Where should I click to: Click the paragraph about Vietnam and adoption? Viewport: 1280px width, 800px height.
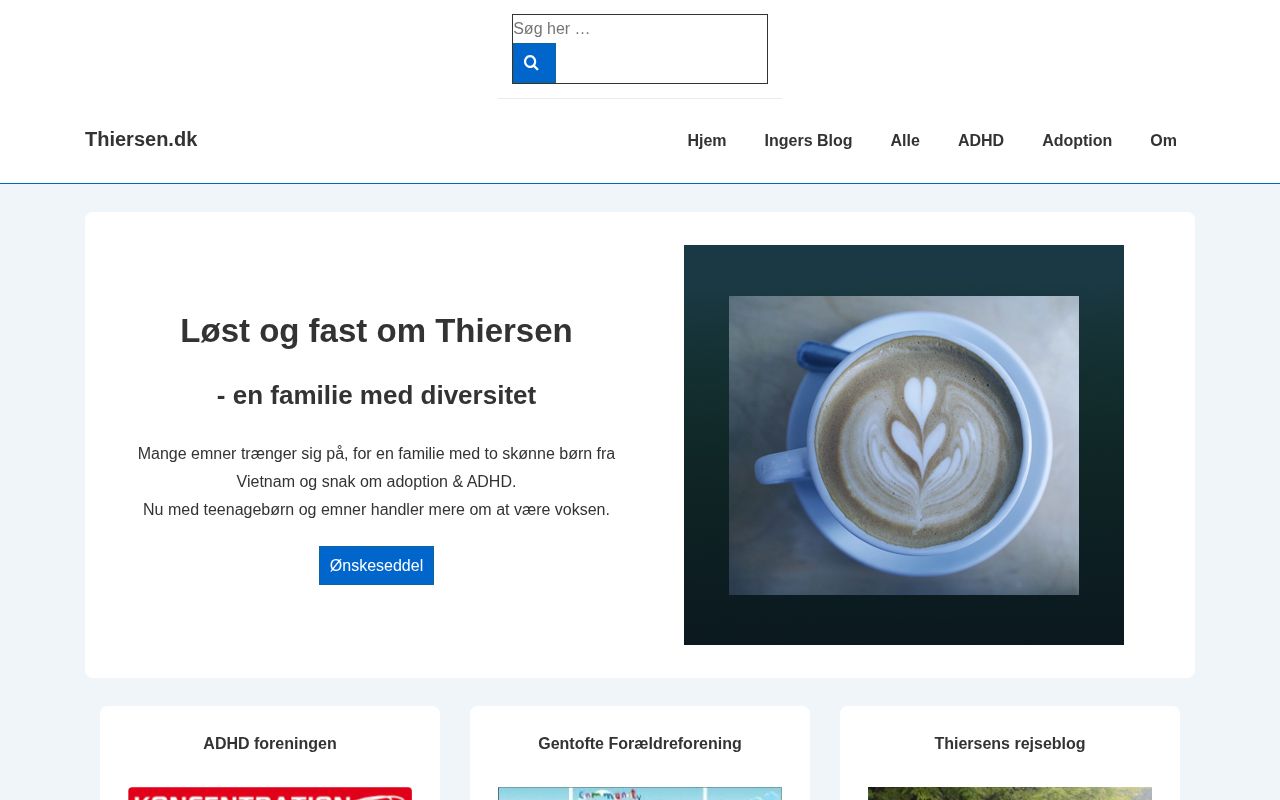(x=376, y=482)
